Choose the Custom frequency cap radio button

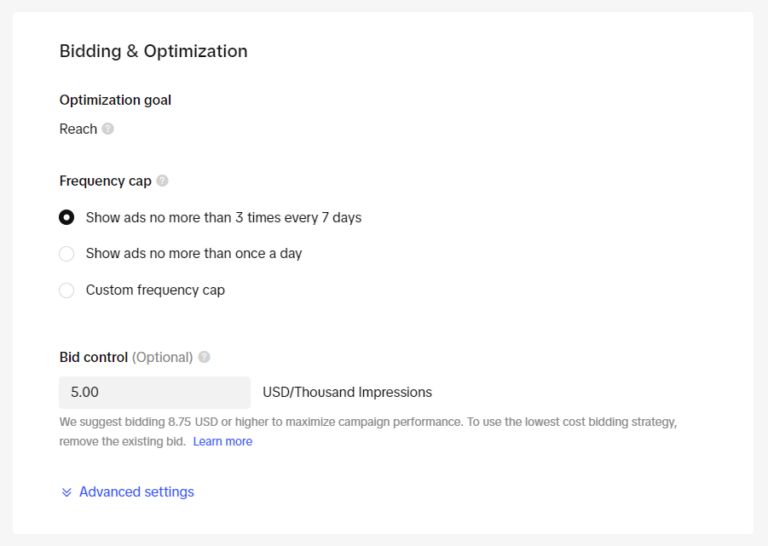coord(67,290)
